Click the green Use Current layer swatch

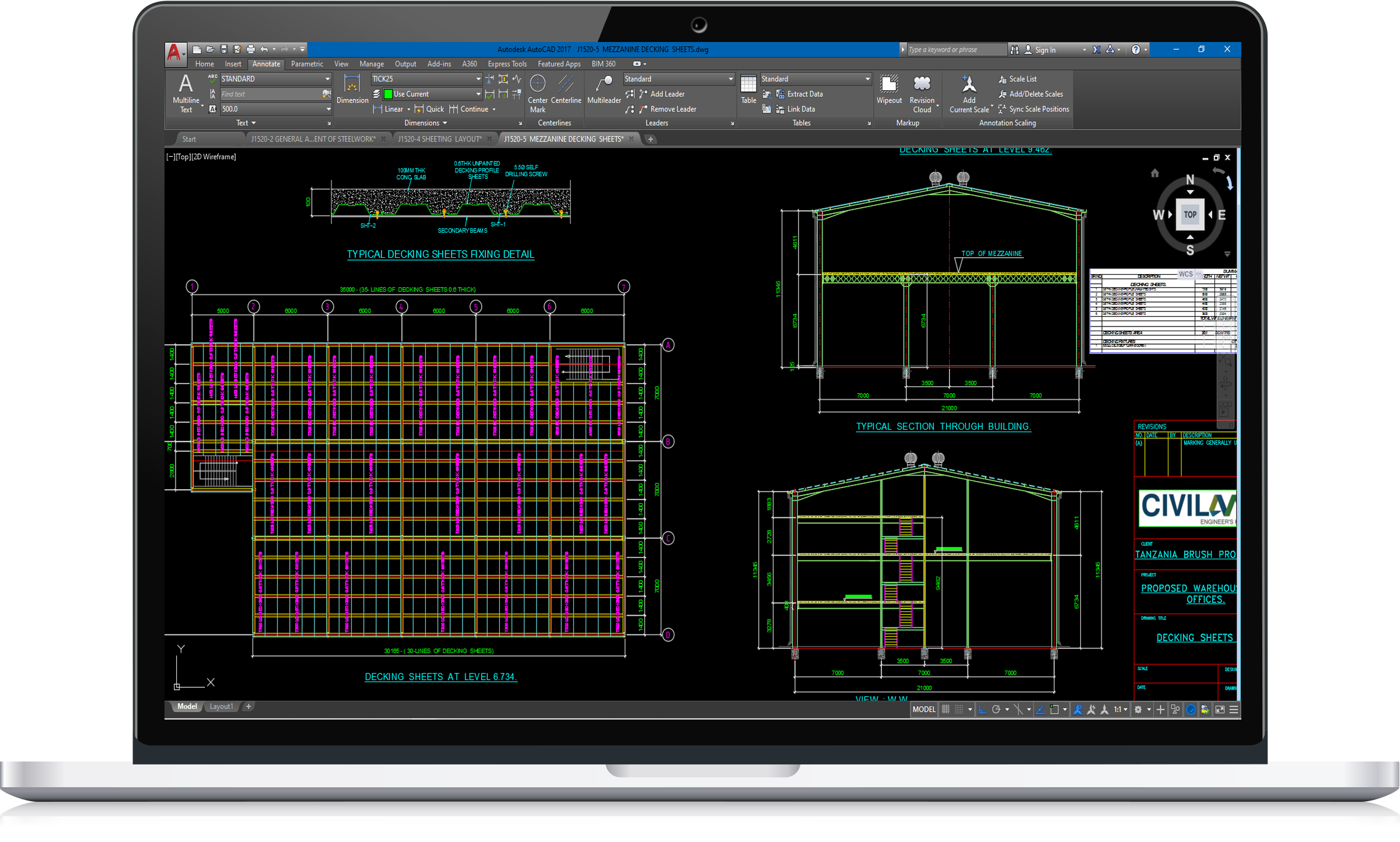tap(388, 94)
